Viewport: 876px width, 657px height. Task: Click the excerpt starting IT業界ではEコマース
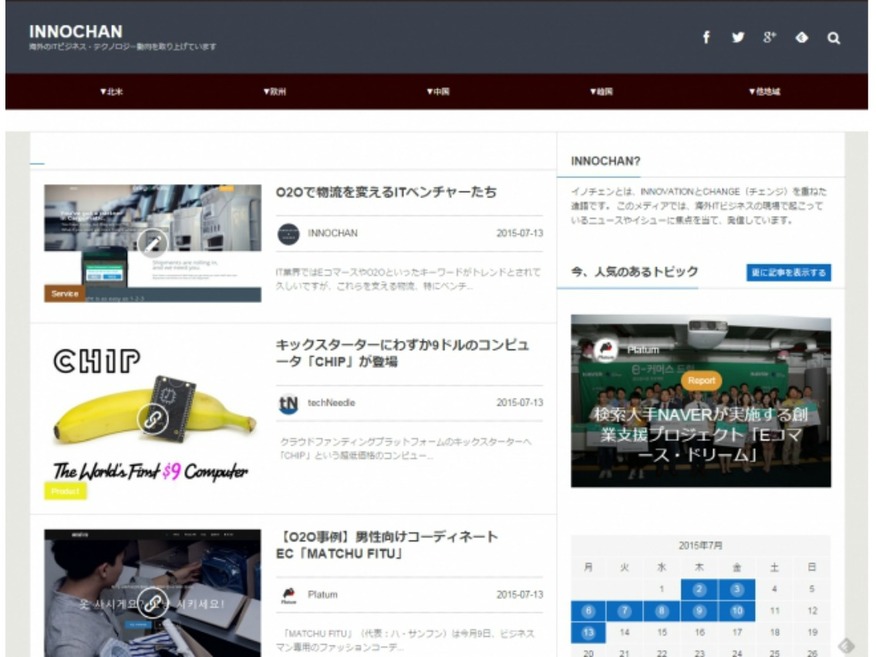[408, 279]
